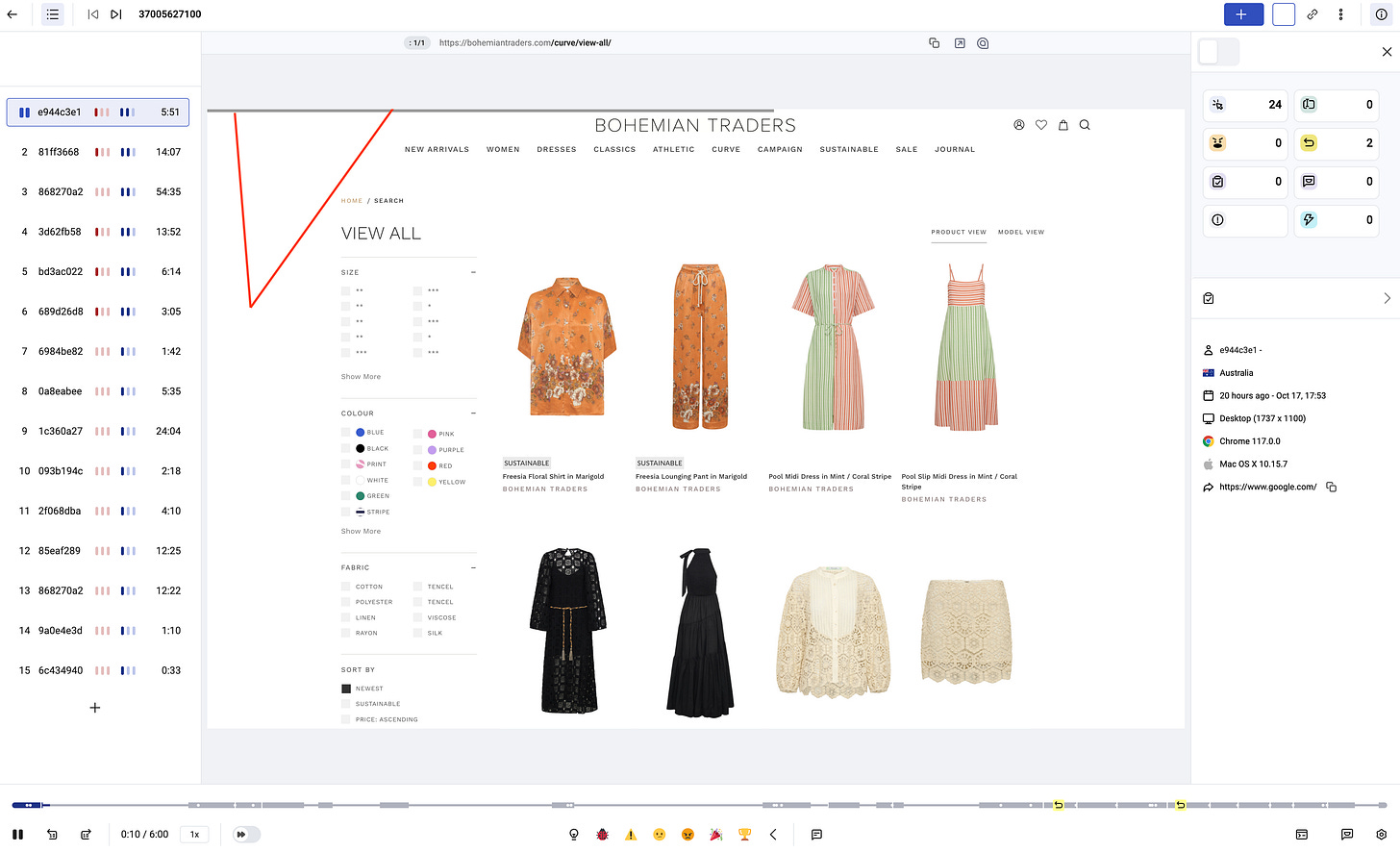Pause the session playback
Viewport: 1400px width, 852px height.
17,835
